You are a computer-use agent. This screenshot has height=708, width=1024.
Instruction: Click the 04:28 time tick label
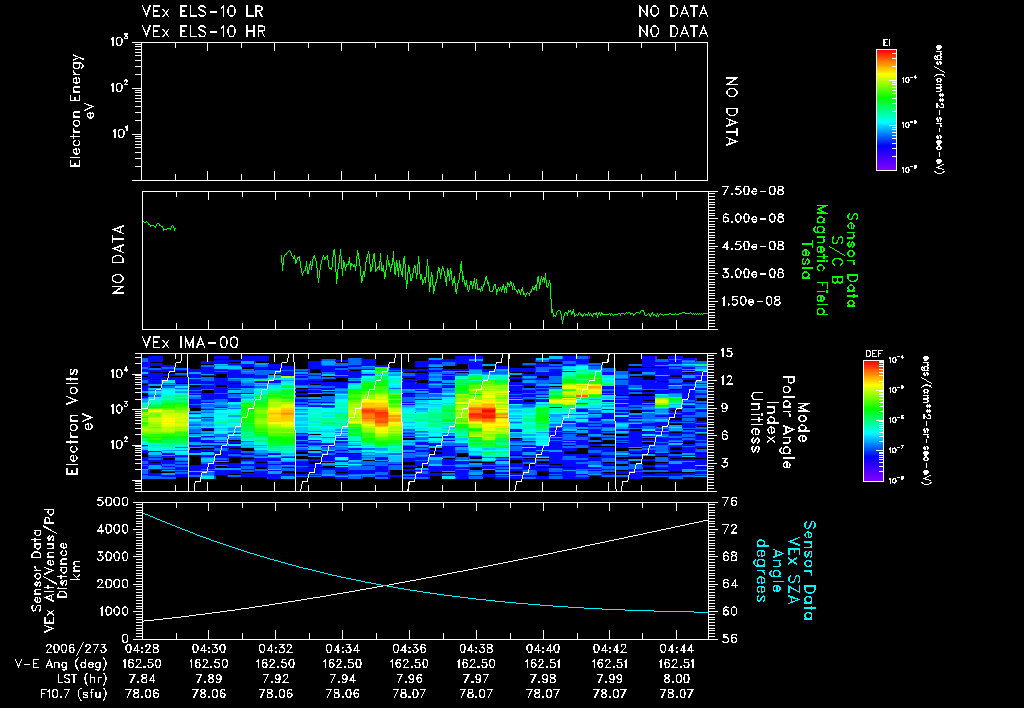click(x=142, y=649)
